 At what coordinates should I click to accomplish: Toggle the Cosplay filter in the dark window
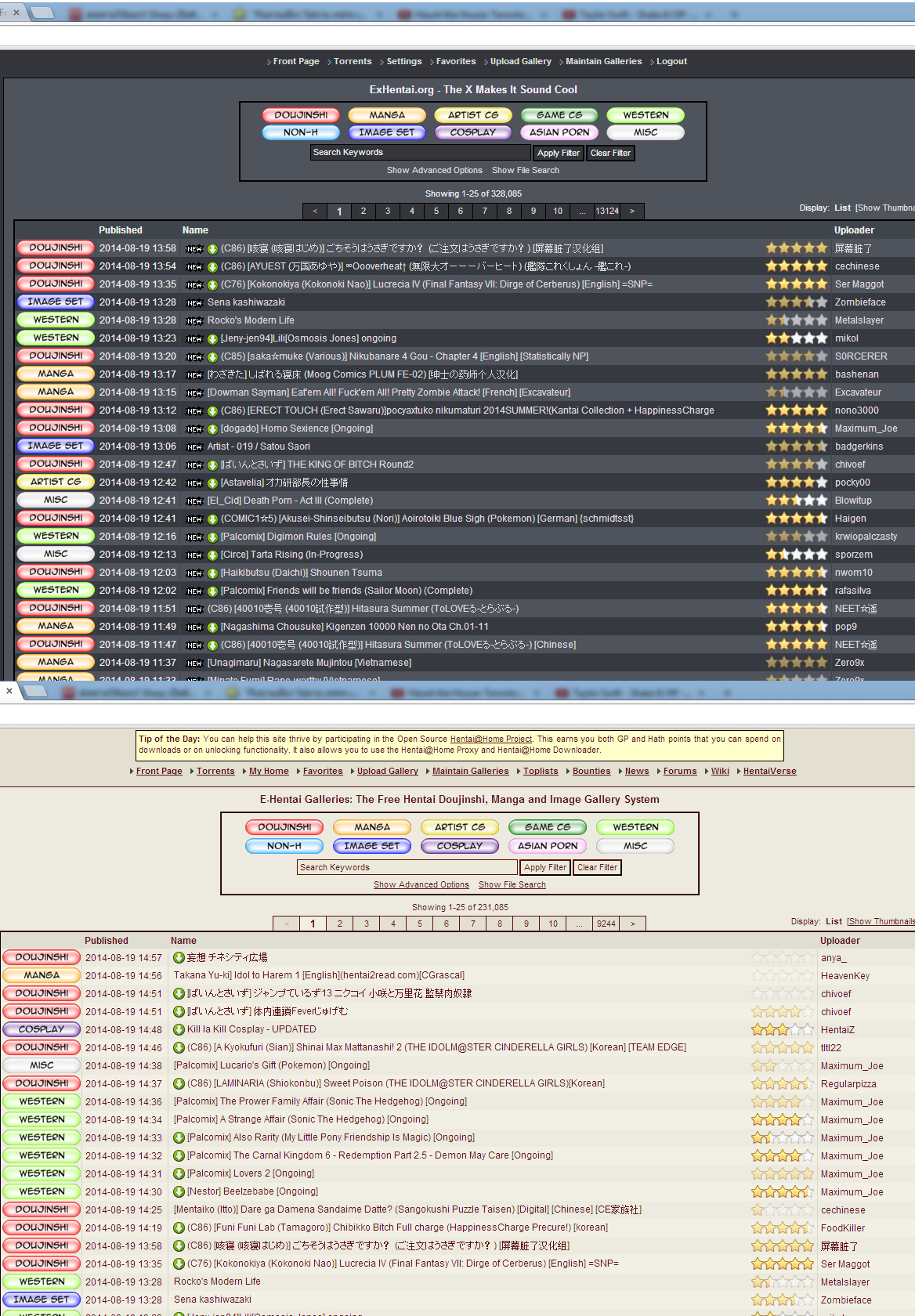pos(473,132)
